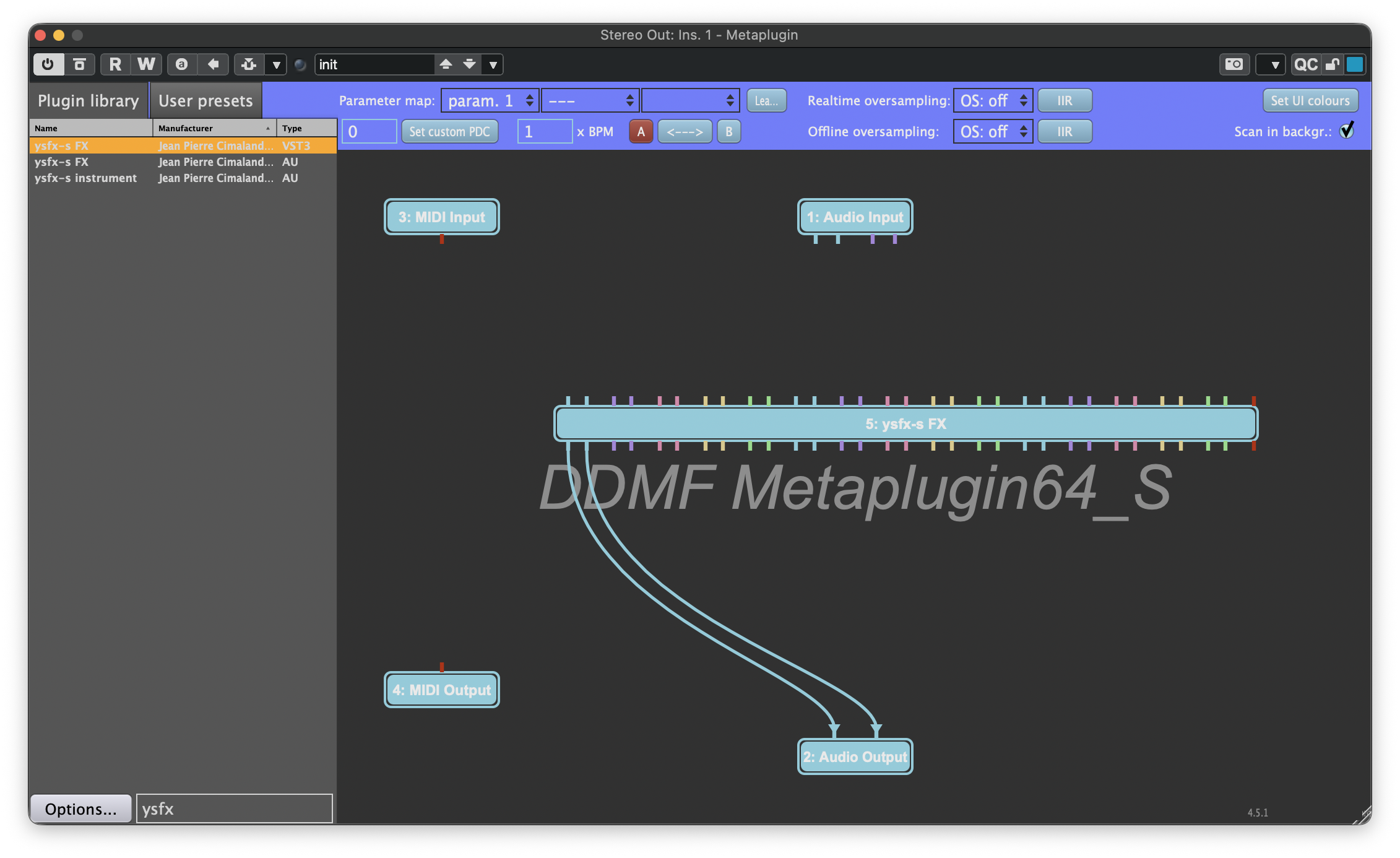Screen dimensions: 1400x858
Task: Click the 'Lea...' learn button
Action: 766,100
